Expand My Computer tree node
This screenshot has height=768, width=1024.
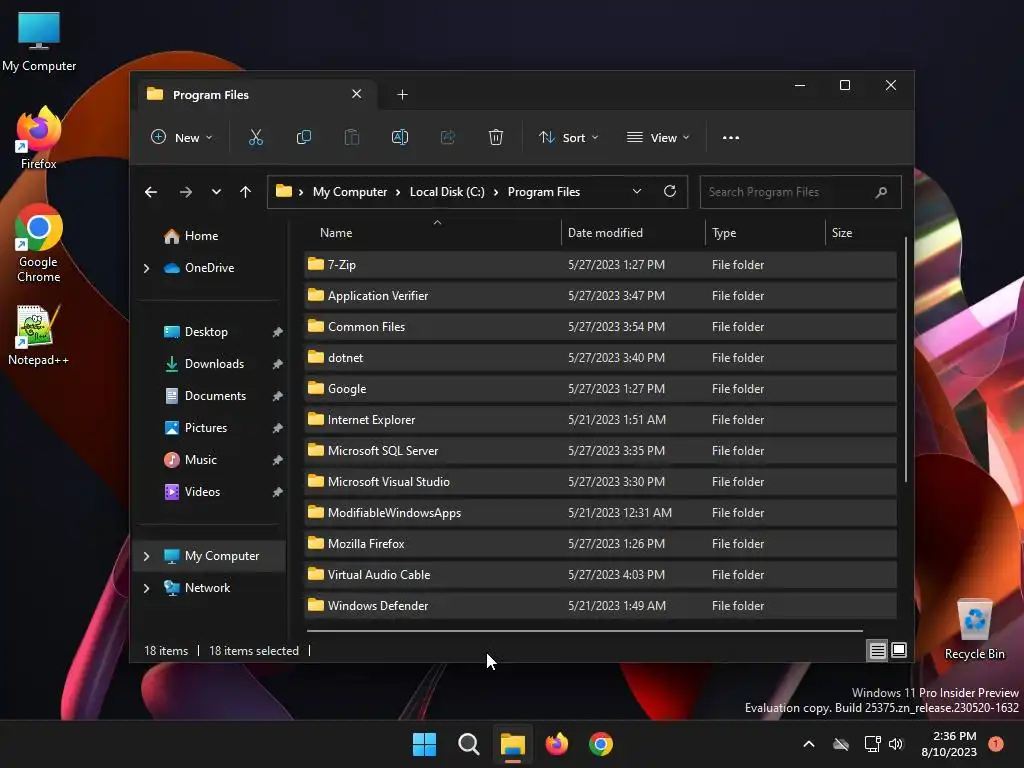coord(146,556)
